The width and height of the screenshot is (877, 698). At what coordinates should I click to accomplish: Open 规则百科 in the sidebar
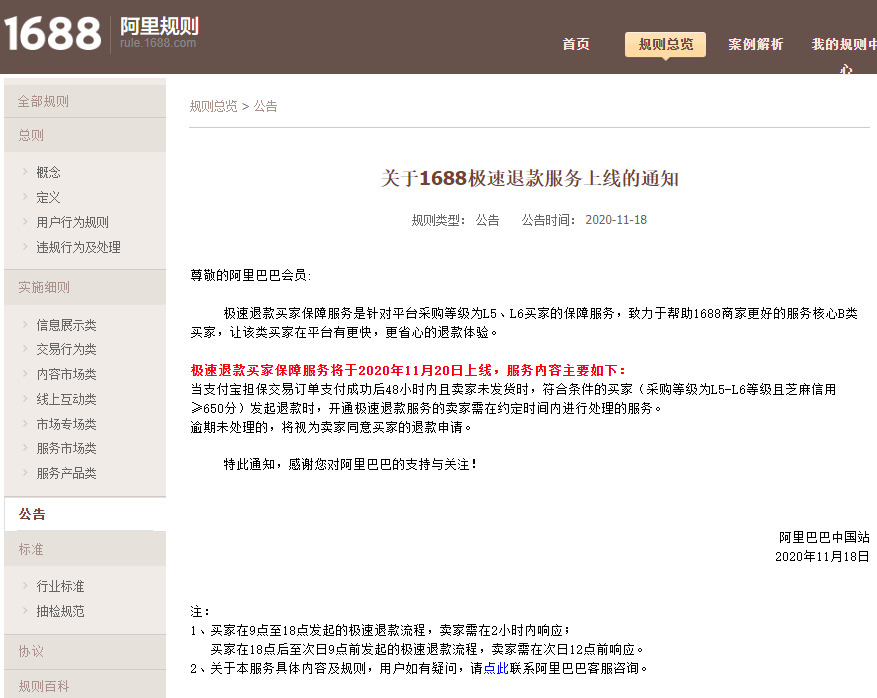[x=85, y=685]
